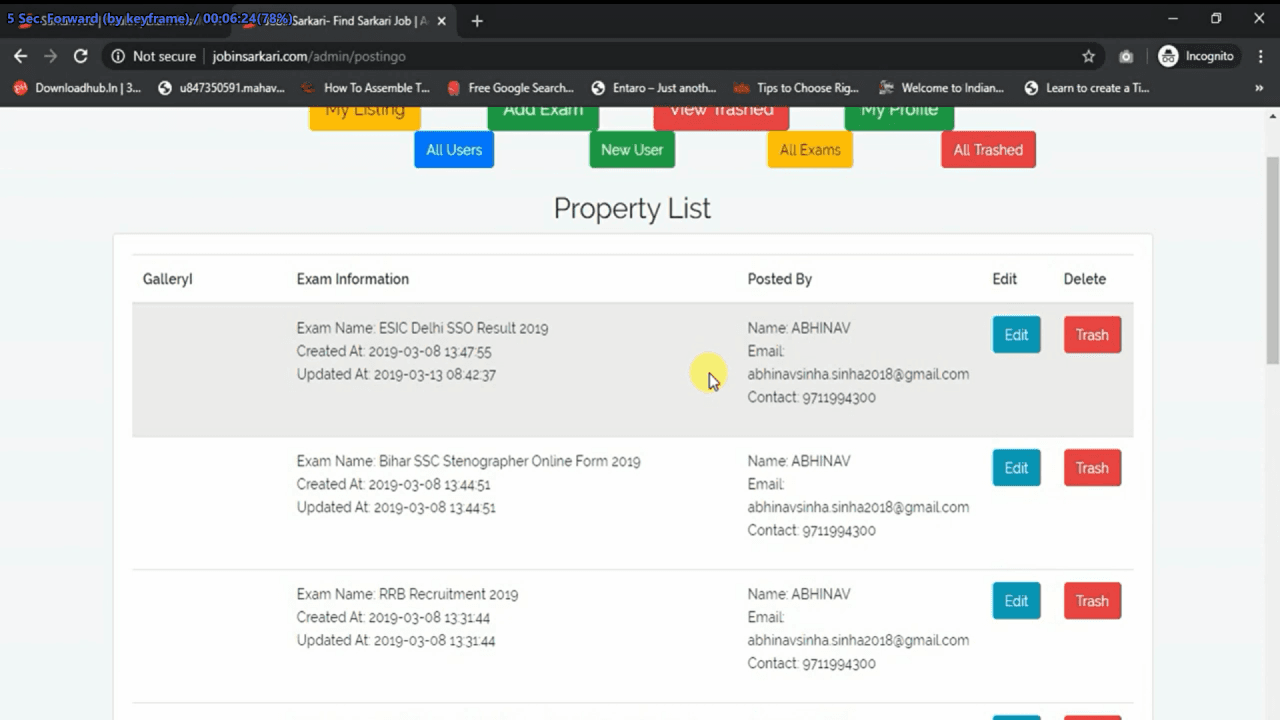
Task: Click the Property List heading
Action: pyautogui.click(x=632, y=208)
